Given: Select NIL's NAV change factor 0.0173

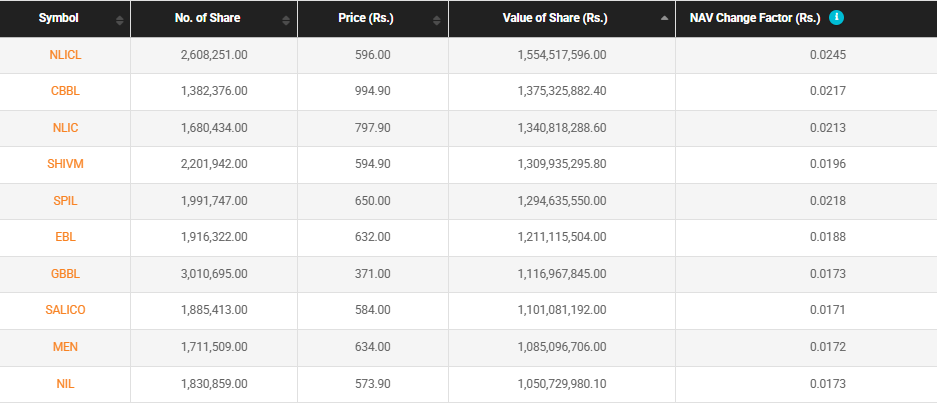Looking at the screenshot, I should coord(828,383).
